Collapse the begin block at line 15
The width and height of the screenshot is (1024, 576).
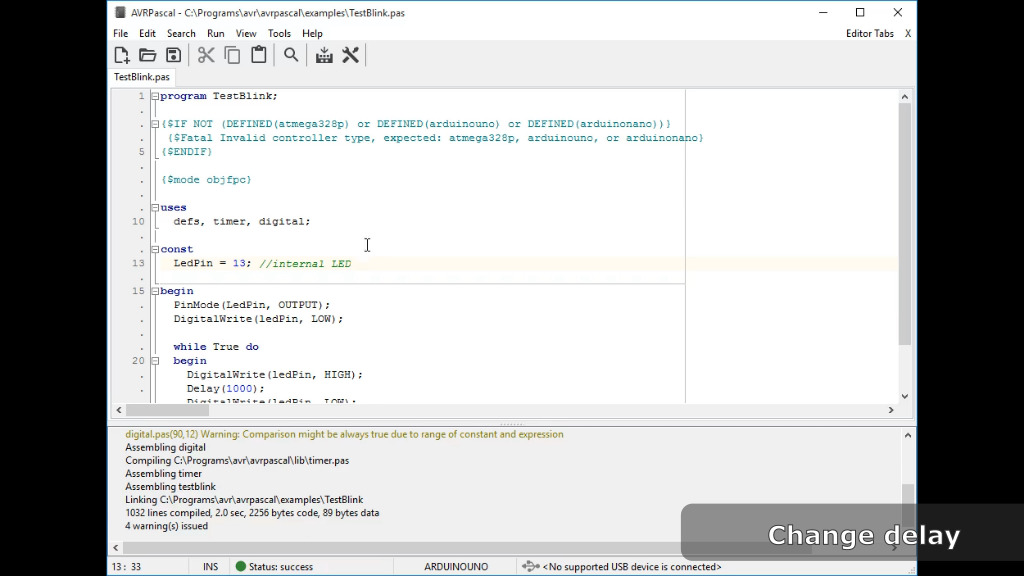(x=155, y=290)
